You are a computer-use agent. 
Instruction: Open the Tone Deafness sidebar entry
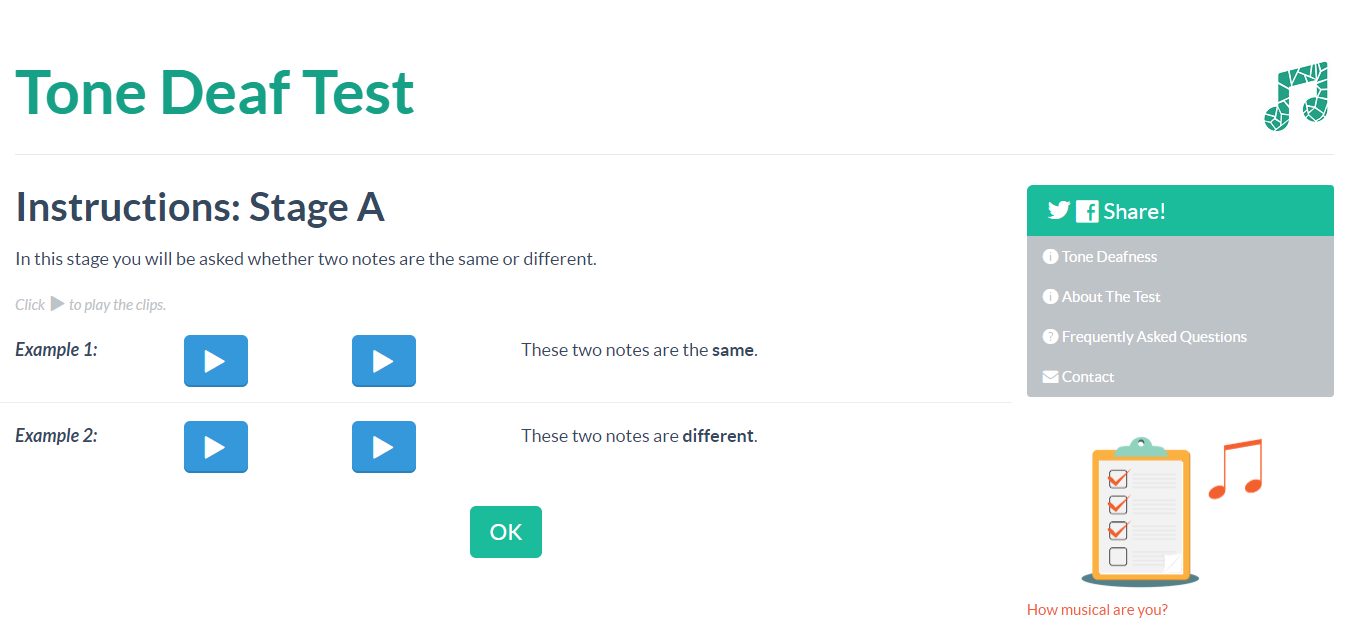pyautogui.click(x=1110, y=256)
